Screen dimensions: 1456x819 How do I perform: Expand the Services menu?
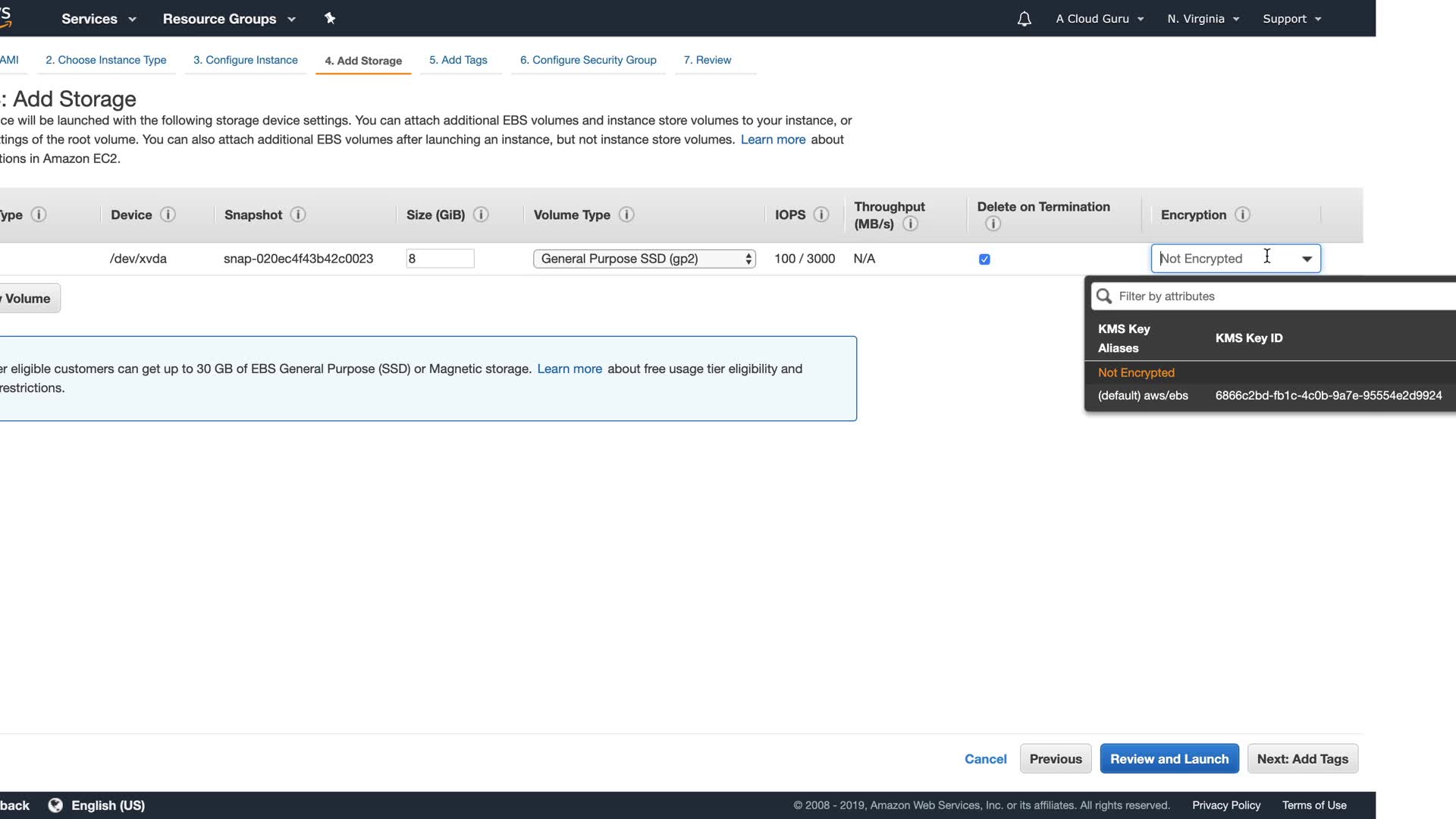[x=99, y=19]
